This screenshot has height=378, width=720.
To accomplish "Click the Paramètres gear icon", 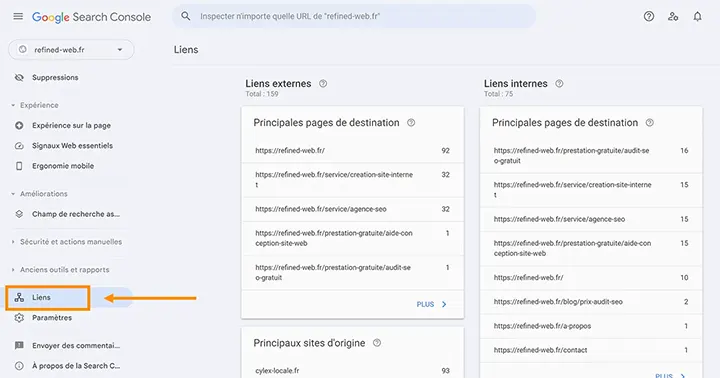I will point(19,318).
